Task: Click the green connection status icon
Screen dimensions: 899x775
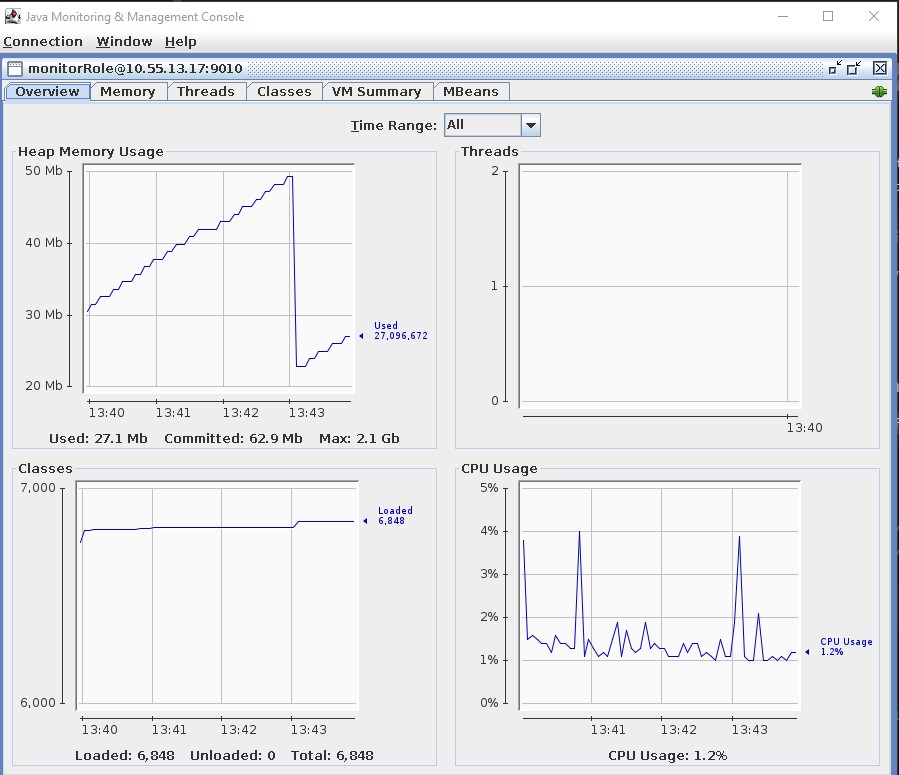Action: coord(879,91)
